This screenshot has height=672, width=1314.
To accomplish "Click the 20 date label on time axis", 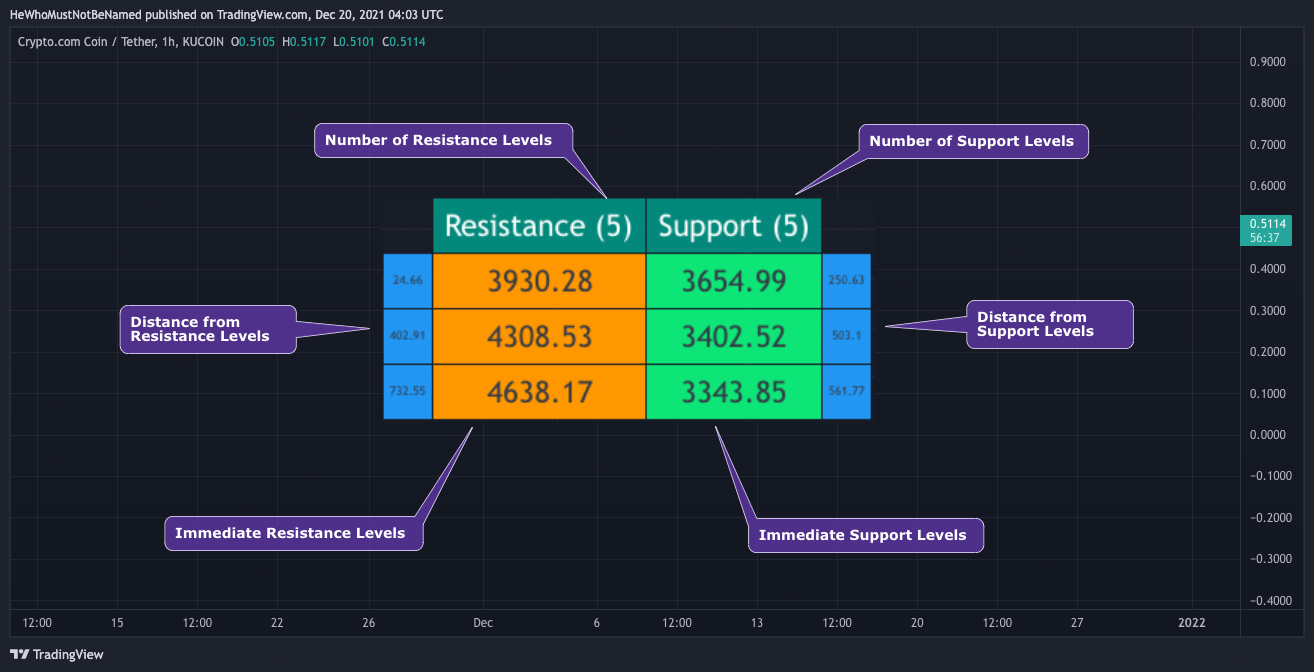I will tap(917, 623).
